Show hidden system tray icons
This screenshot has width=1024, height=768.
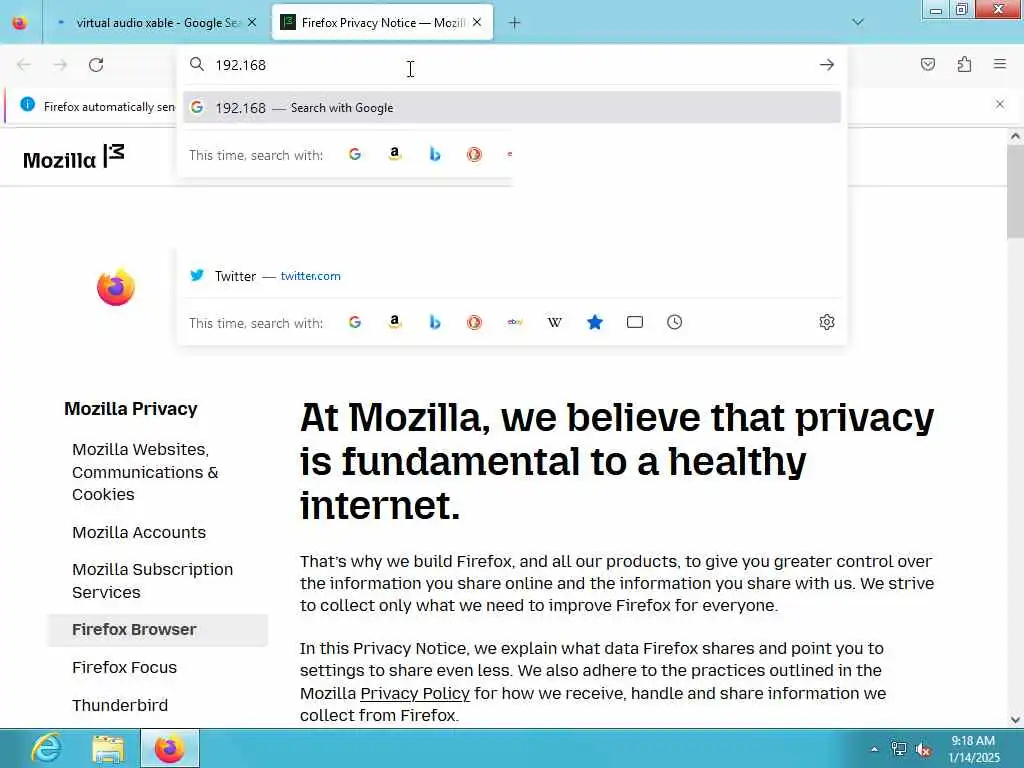tap(874, 749)
